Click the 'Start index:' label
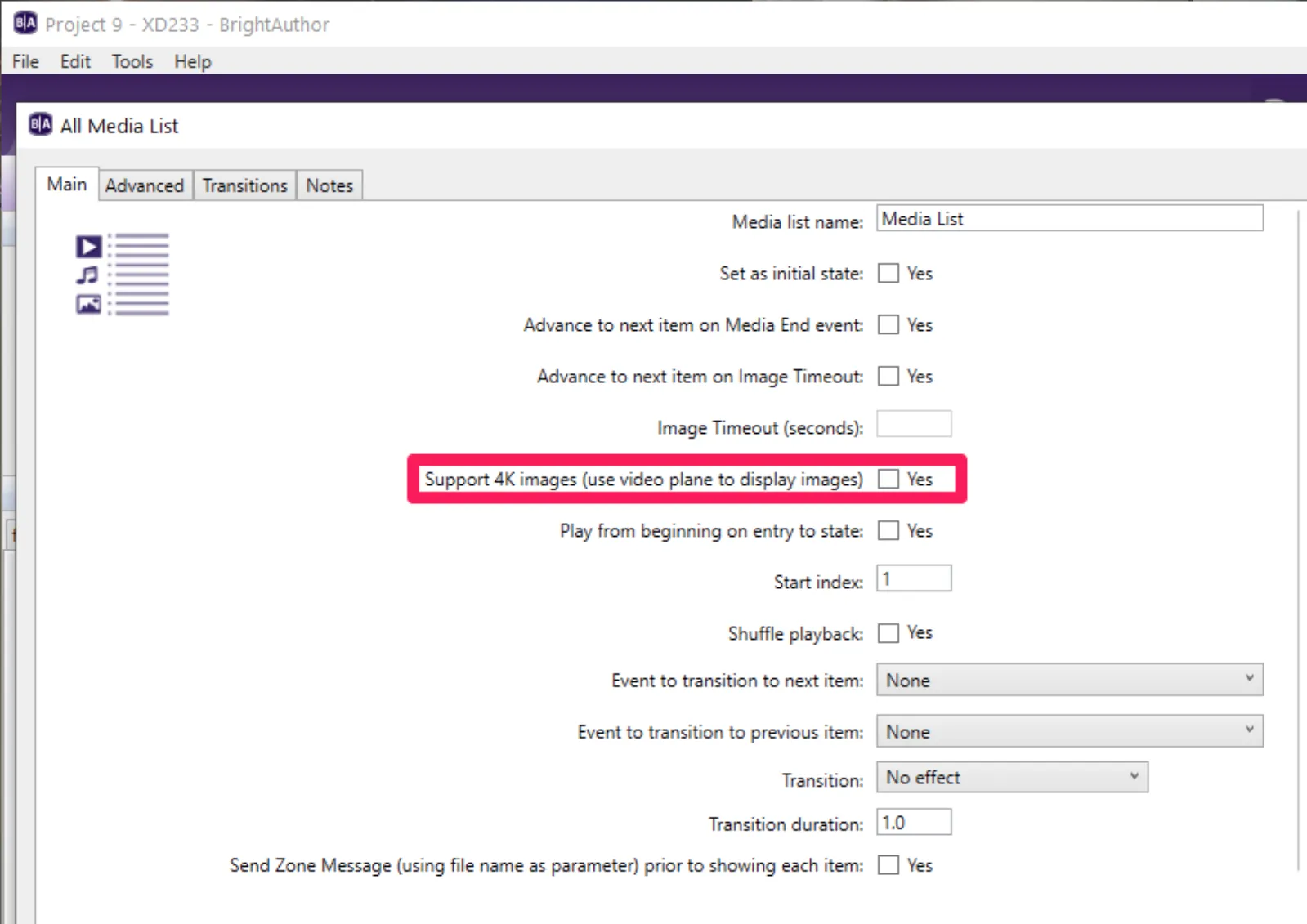1307x924 pixels. [x=818, y=583]
